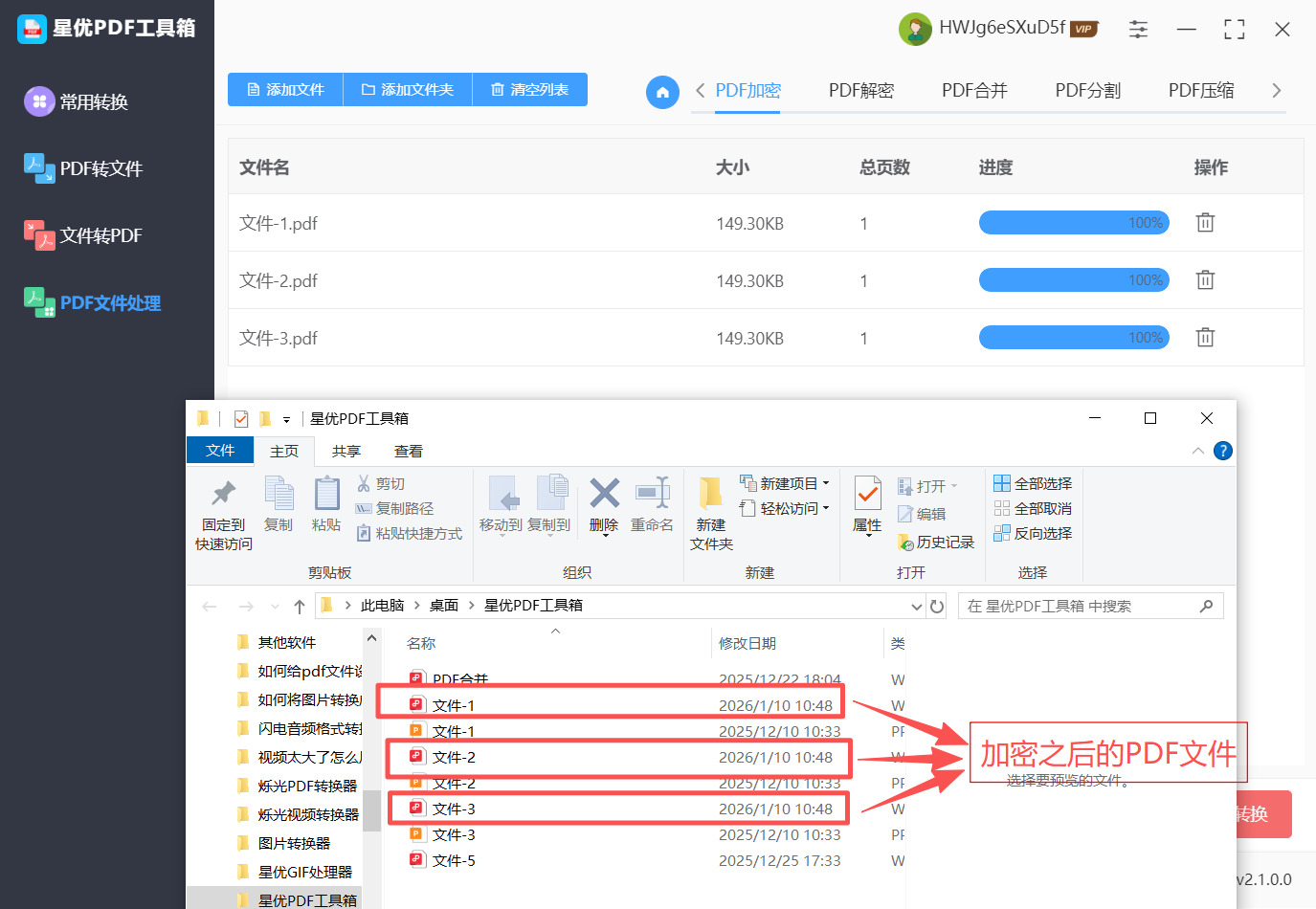Click 添加文件夹 button
The height and width of the screenshot is (909, 1316).
coord(408,89)
